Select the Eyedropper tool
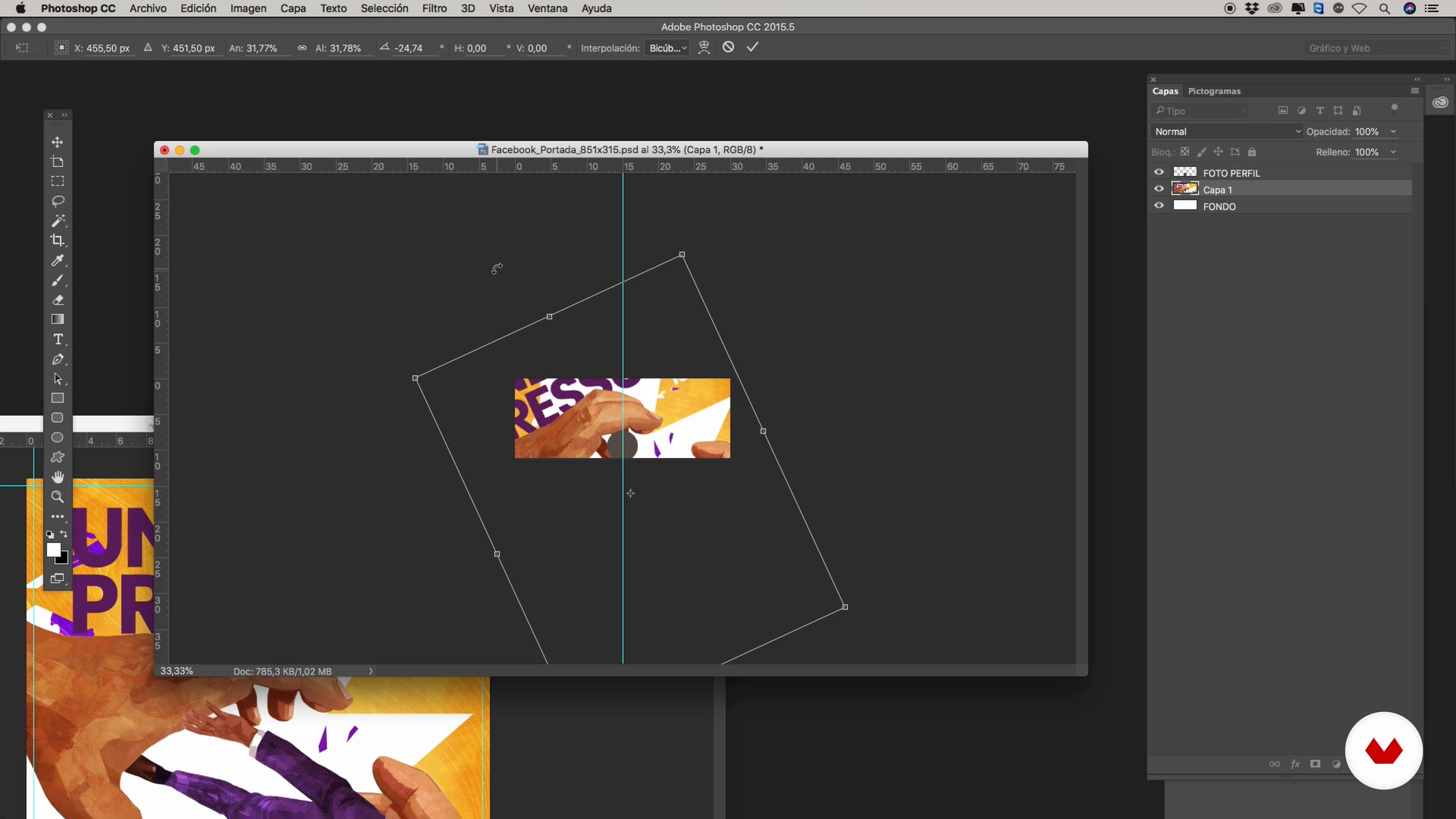 (57, 260)
